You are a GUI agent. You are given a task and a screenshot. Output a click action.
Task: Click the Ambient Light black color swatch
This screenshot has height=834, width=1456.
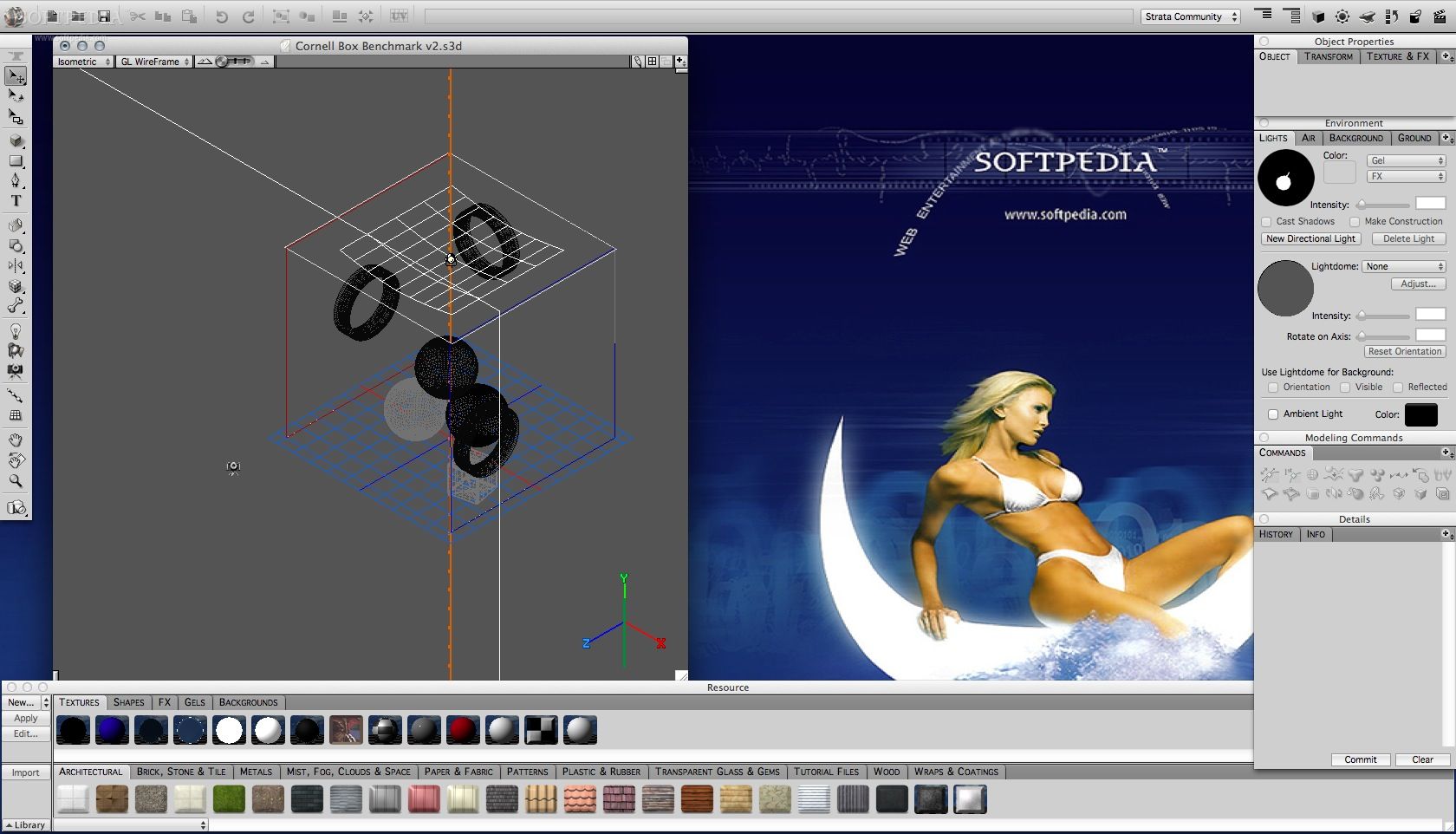coord(1420,415)
